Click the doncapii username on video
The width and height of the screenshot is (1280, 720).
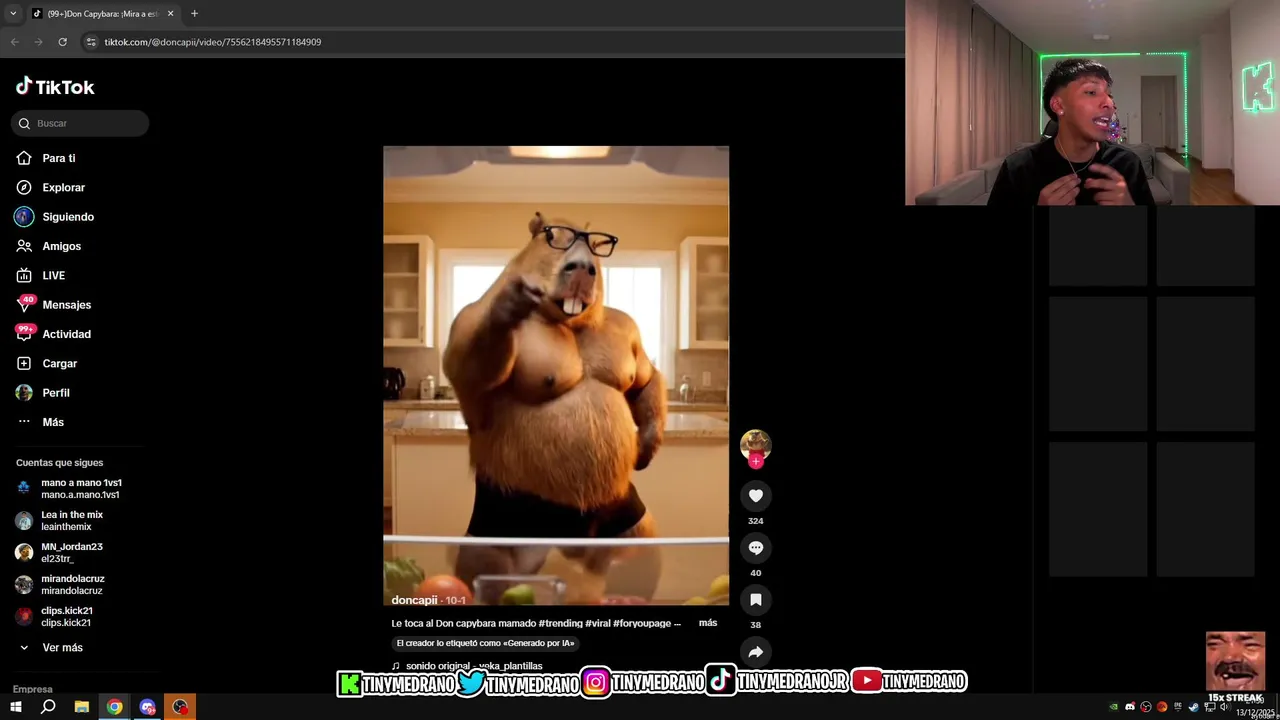tap(414, 600)
